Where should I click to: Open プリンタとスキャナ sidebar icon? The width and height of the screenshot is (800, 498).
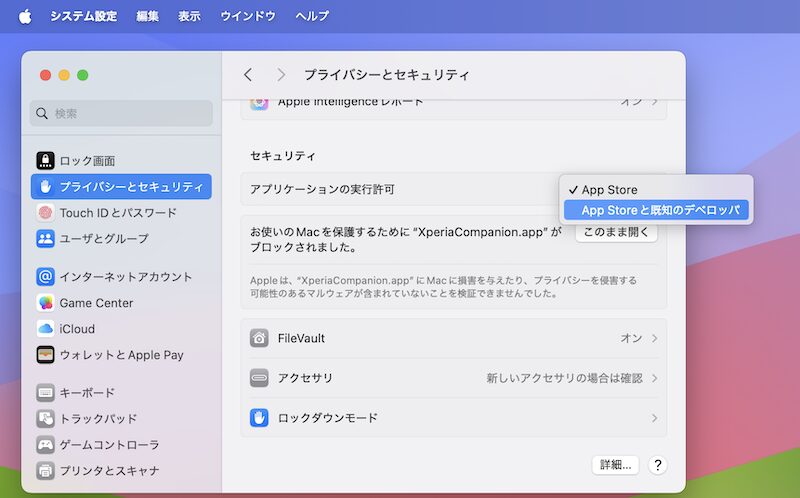46,471
